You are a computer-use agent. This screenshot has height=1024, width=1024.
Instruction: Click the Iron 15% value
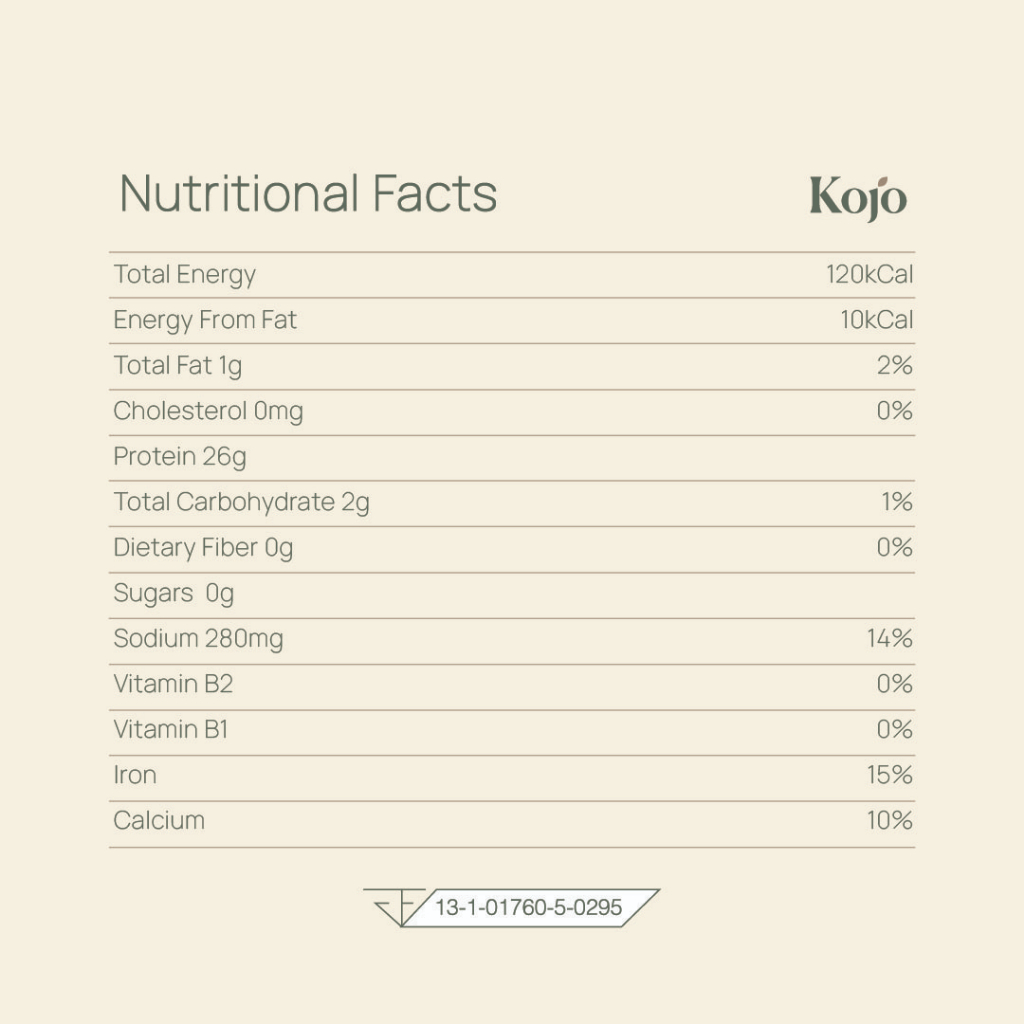889,775
